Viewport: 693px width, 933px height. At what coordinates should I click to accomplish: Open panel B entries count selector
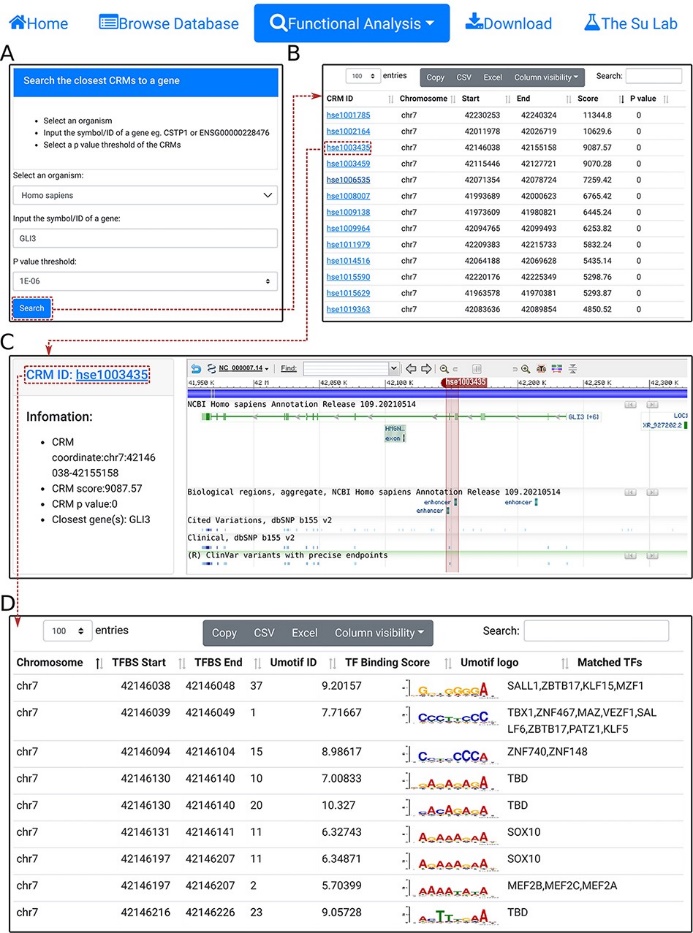(x=363, y=76)
